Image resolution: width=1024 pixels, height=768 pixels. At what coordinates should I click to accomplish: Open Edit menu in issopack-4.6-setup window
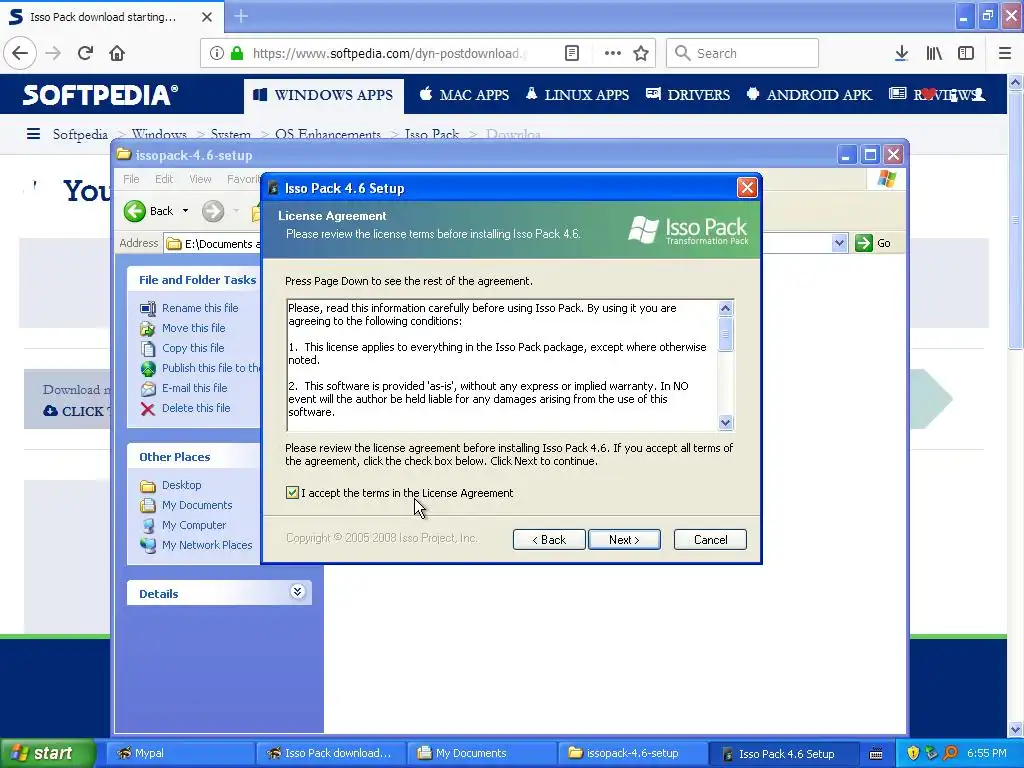tap(164, 179)
